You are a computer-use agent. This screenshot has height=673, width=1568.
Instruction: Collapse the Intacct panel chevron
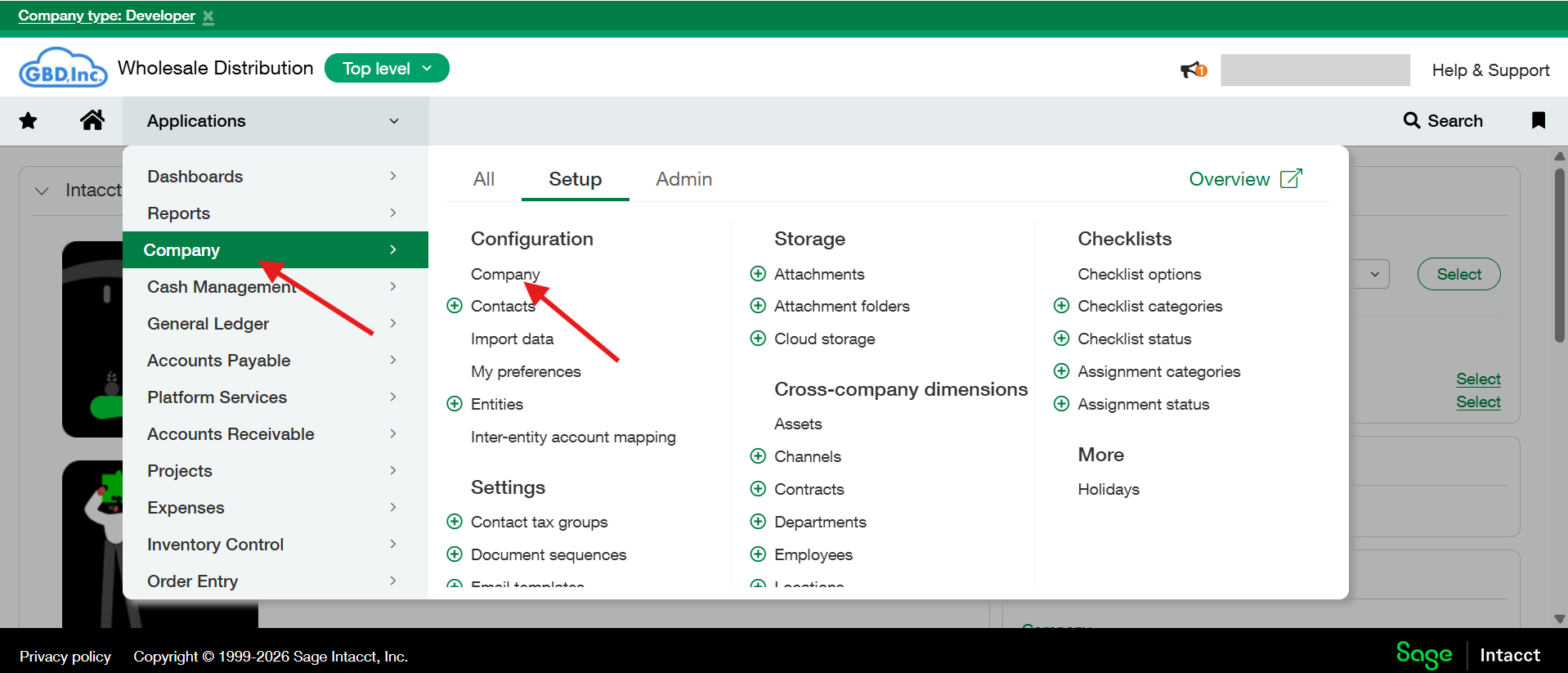42,191
